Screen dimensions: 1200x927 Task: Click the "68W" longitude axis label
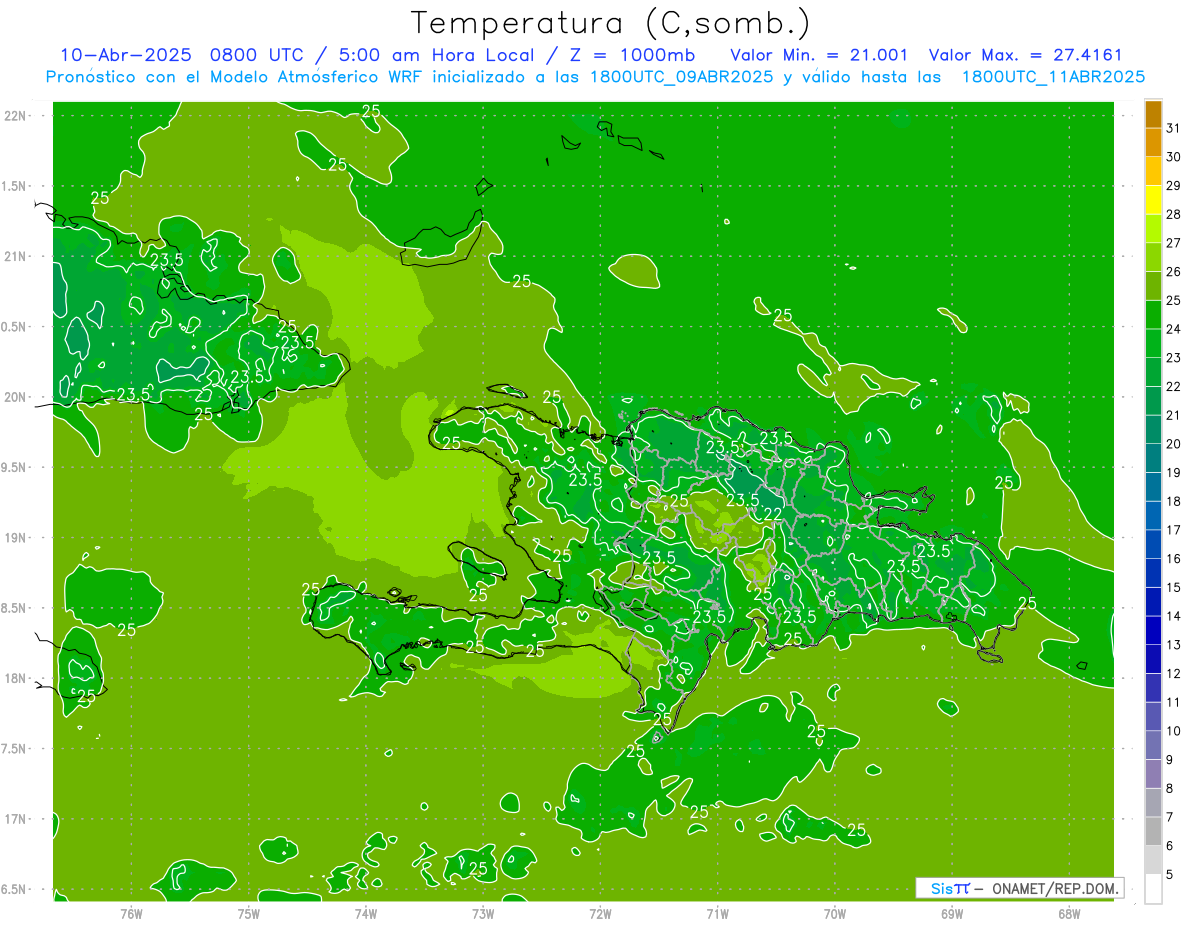click(x=1069, y=913)
